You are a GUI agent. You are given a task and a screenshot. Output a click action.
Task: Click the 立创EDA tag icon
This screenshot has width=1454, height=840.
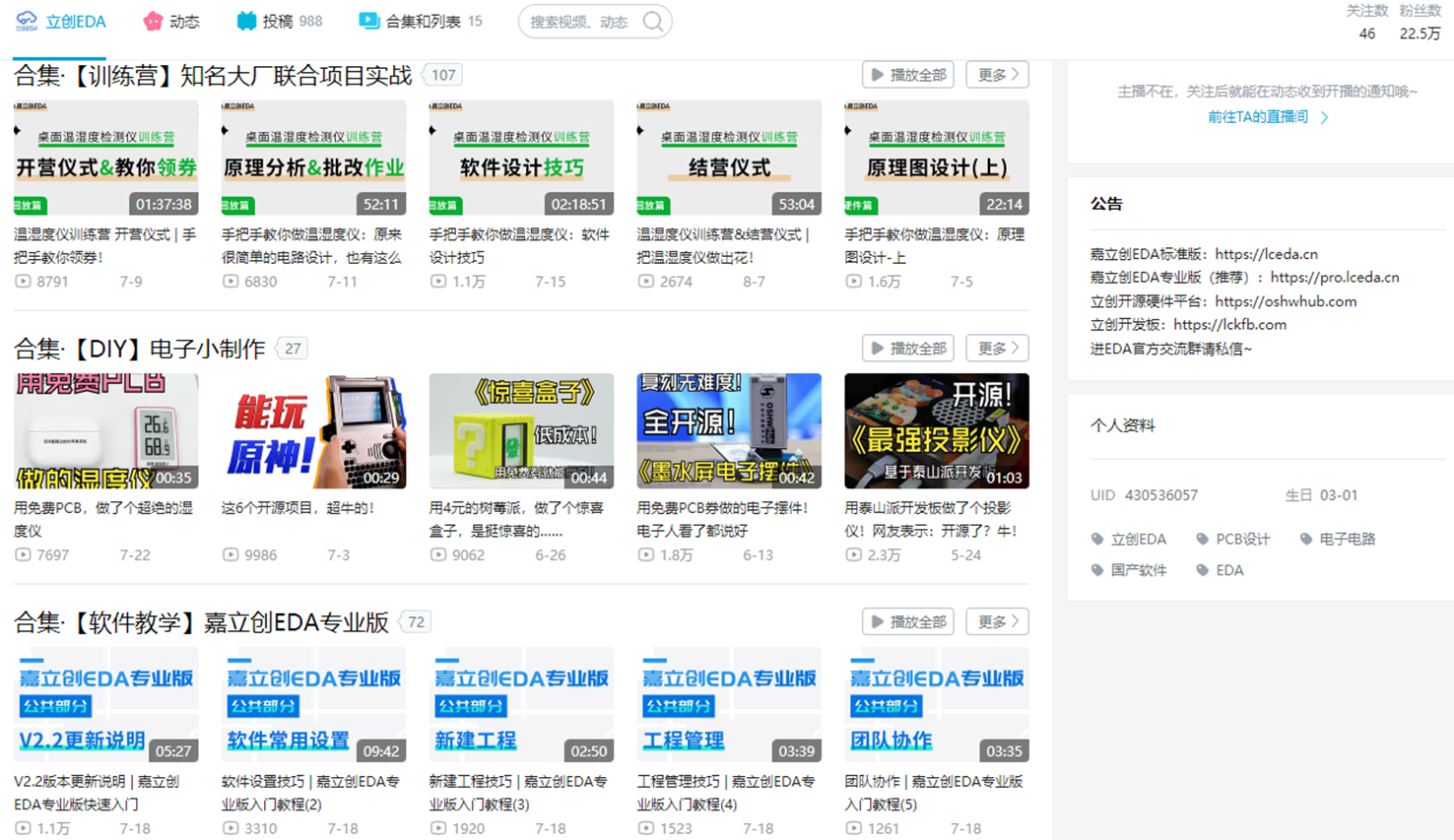coord(1097,539)
